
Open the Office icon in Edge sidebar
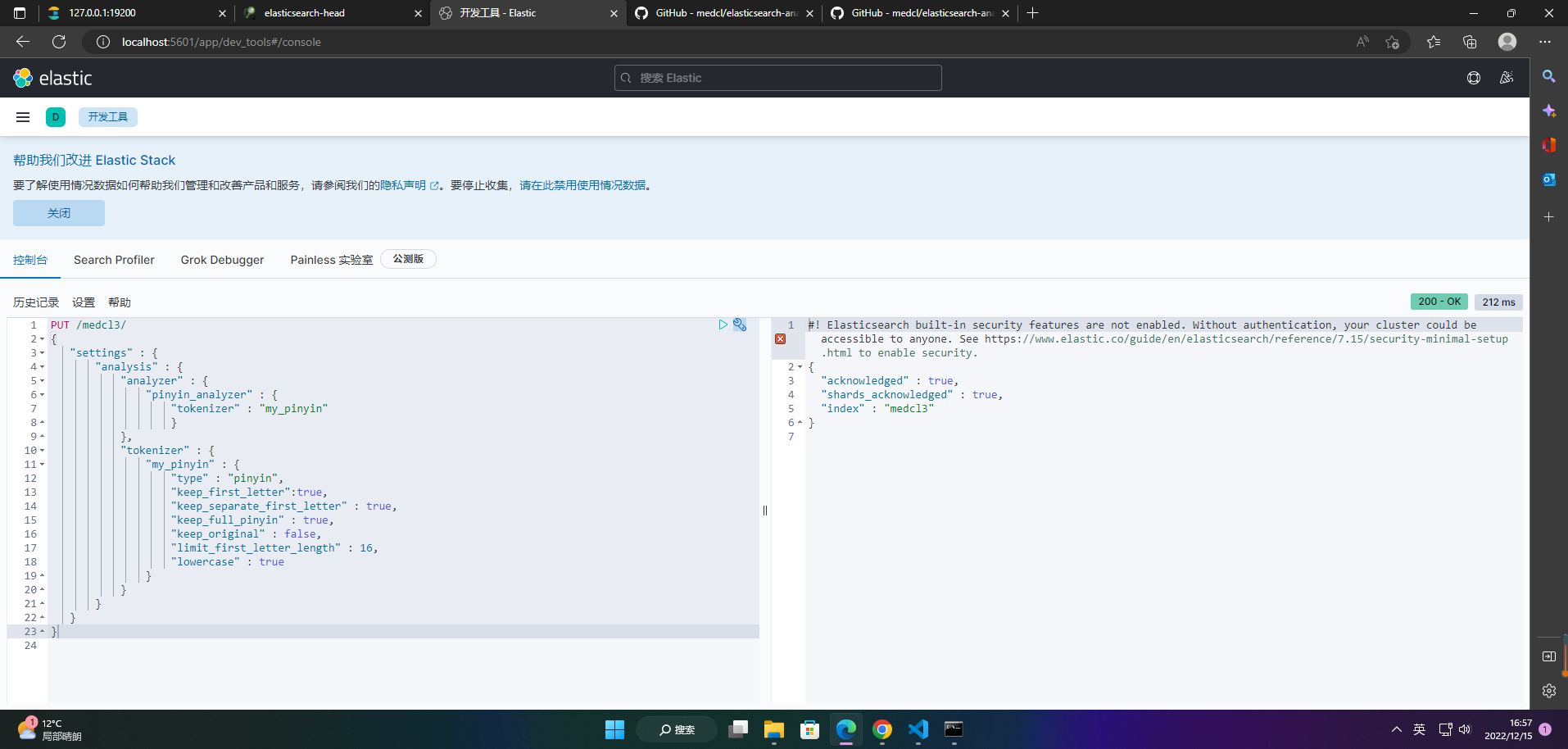1548,145
